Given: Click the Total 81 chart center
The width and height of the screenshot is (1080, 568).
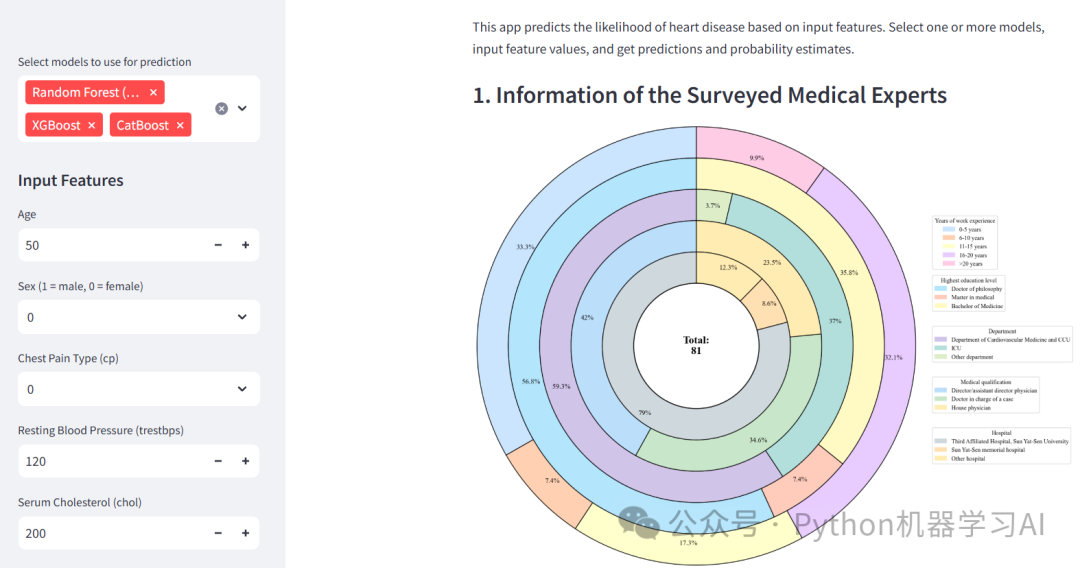Looking at the screenshot, I should click(696, 345).
